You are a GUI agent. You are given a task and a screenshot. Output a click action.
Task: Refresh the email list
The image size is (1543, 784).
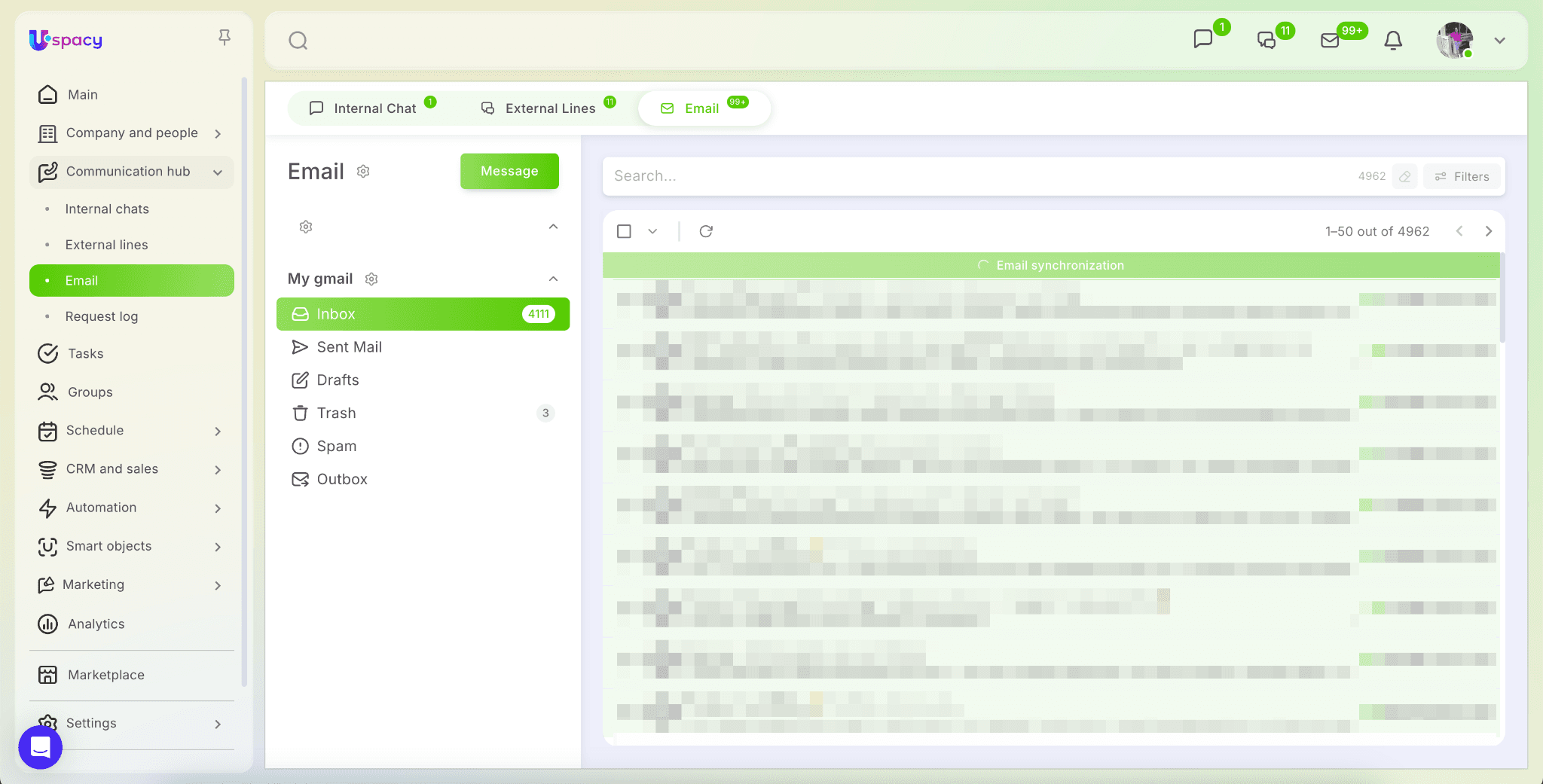click(x=706, y=231)
